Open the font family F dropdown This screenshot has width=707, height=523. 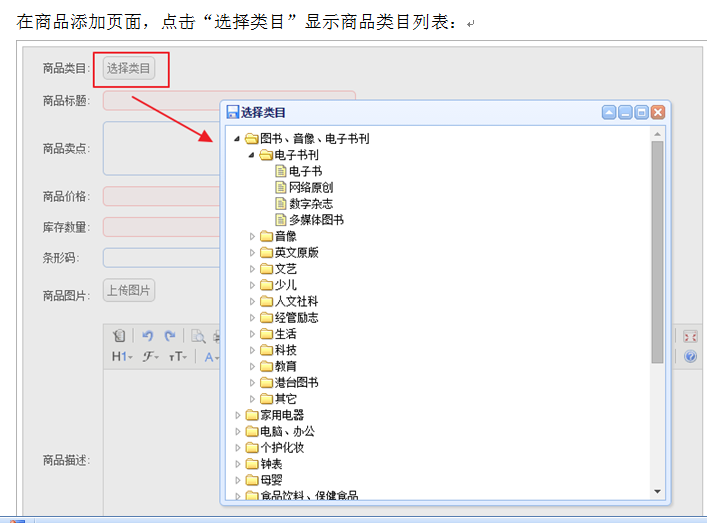pyautogui.click(x=151, y=357)
